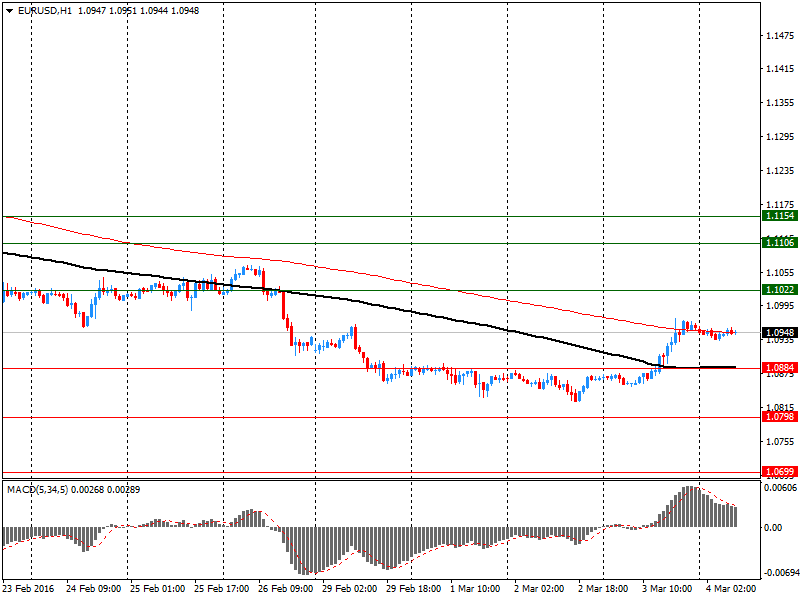
Task: Click the 1.1106 green level price label
Action: [x=780, y=243]
